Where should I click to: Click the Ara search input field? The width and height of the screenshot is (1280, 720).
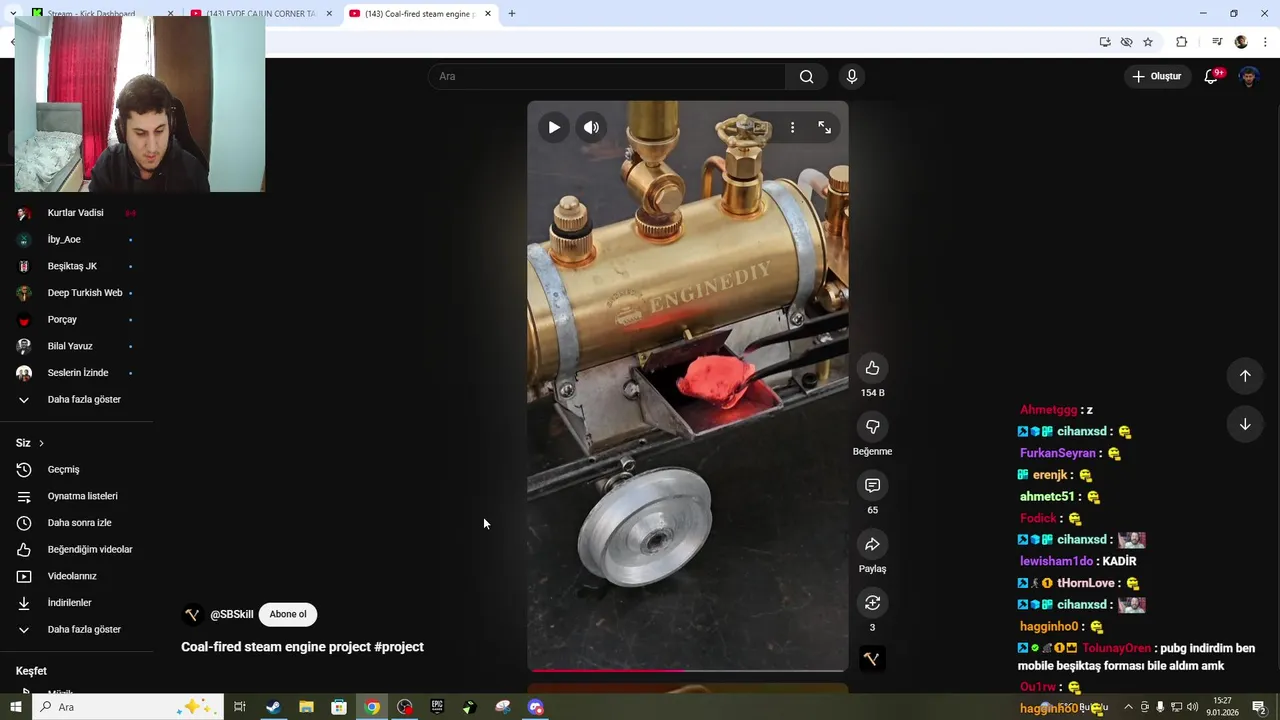(607, 76)
